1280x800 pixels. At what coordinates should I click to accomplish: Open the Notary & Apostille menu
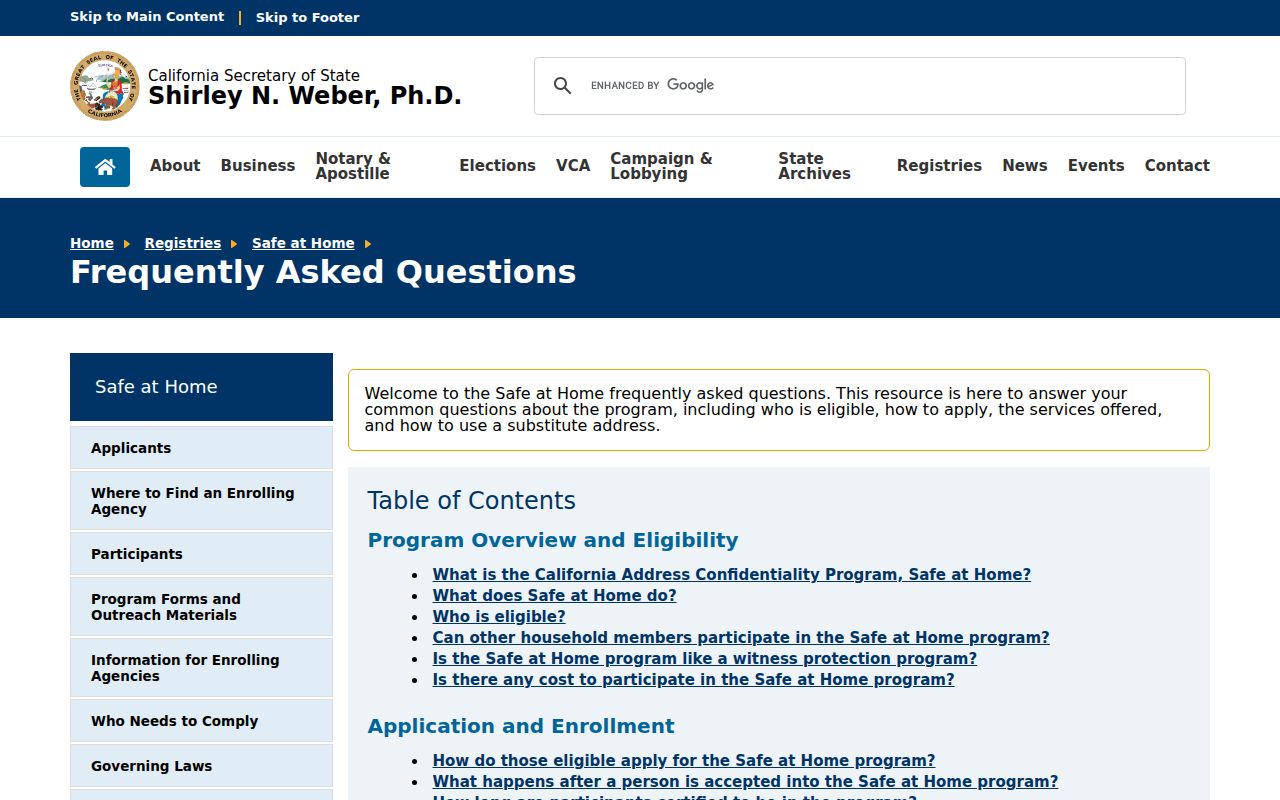[x=353, y=166]
